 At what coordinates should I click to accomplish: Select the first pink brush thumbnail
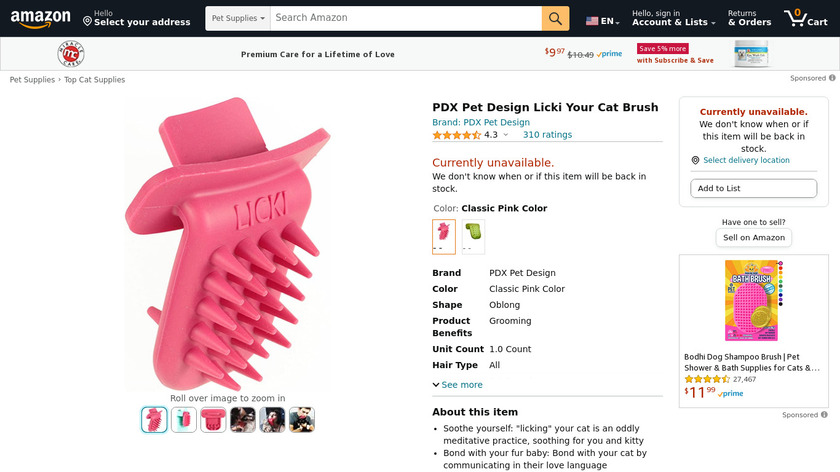pyautogui.click(x=154, y=420)
